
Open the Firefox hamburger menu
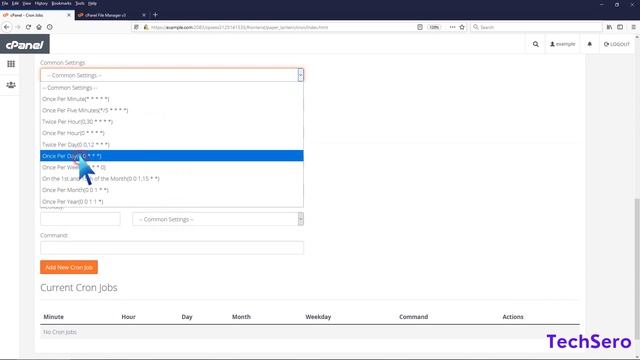(633, 27)
